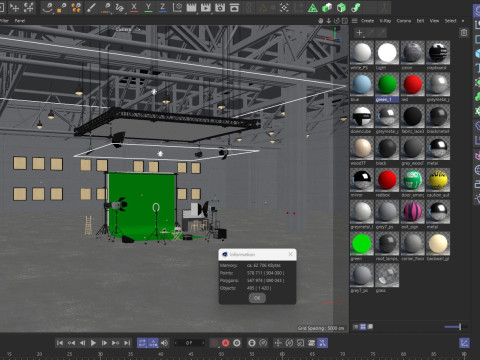480x360 pixels.
Task: Open the V-Ray menu
Action: click(385, 21)
